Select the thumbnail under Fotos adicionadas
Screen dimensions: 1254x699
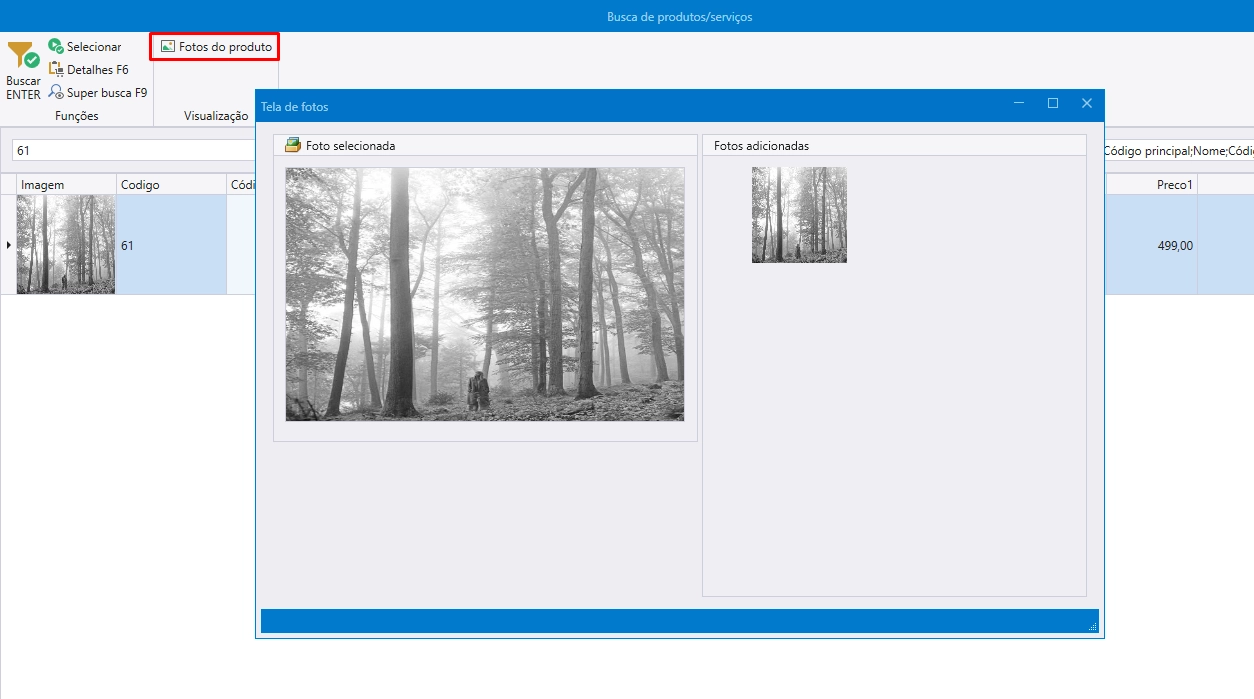pos(799,215)
